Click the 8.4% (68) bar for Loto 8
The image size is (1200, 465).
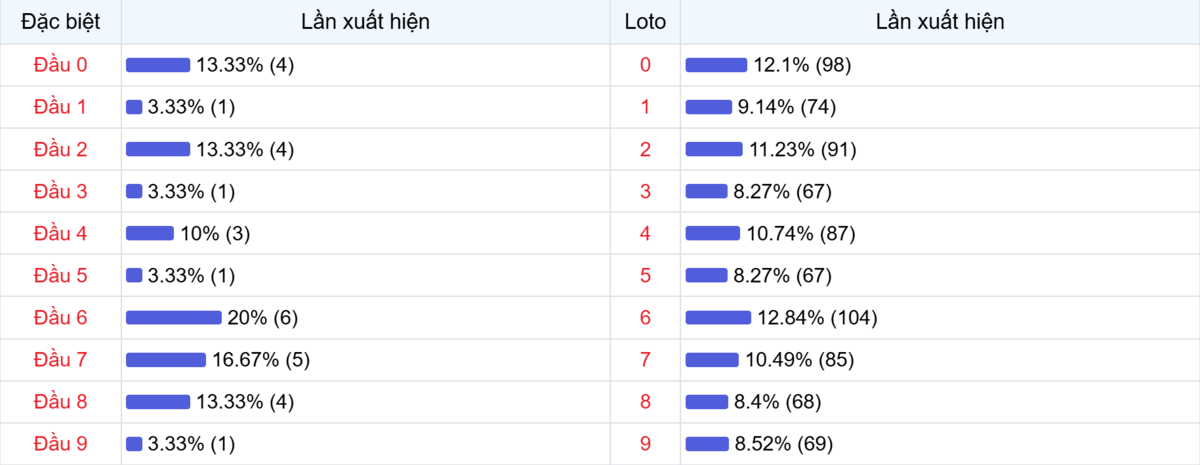[x=707, y=402]
